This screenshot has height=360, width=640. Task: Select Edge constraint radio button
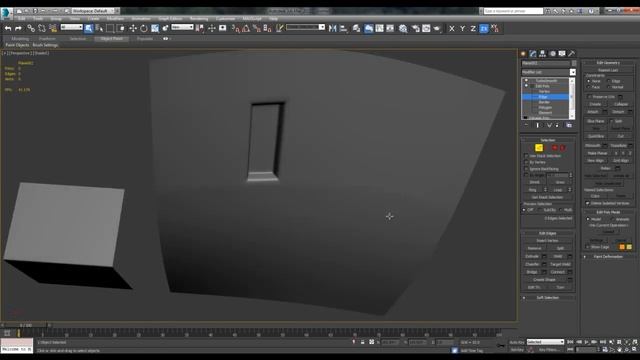click(609, 81)
